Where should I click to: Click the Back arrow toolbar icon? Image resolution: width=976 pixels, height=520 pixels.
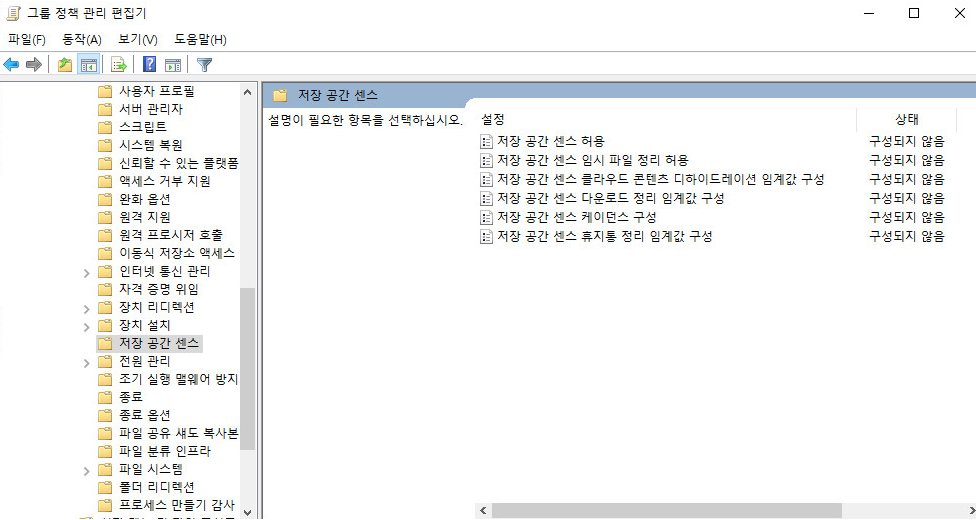coord(11,64)
